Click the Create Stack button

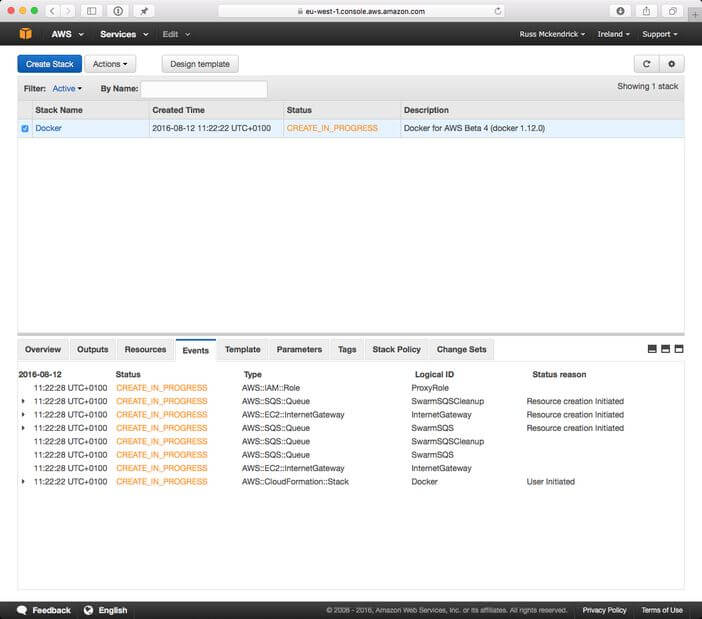[x=50, y=64]
